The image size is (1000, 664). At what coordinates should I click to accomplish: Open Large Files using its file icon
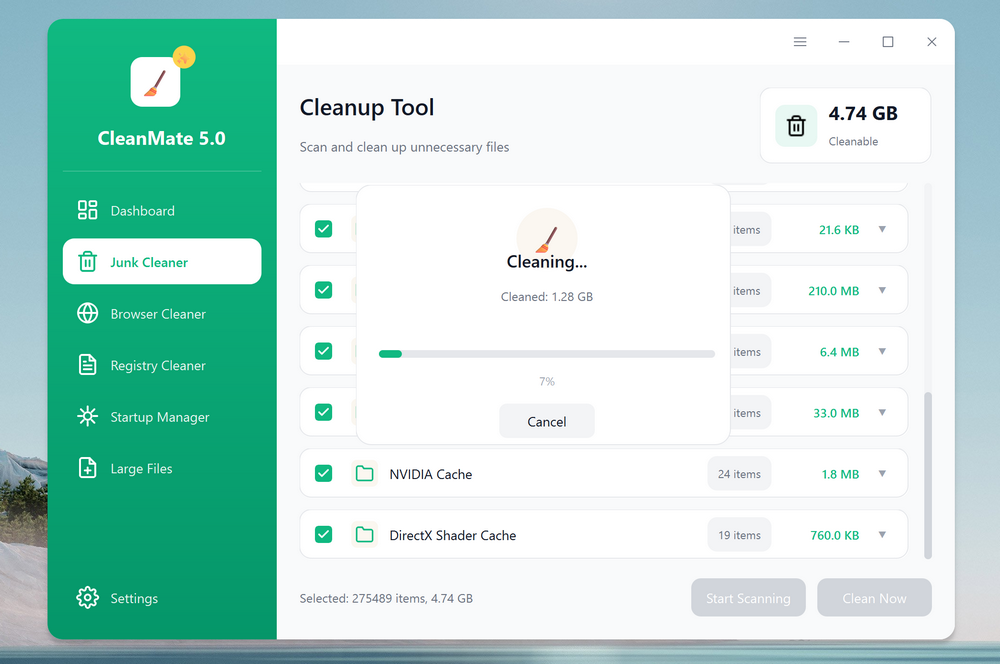(x=89, y=468)
